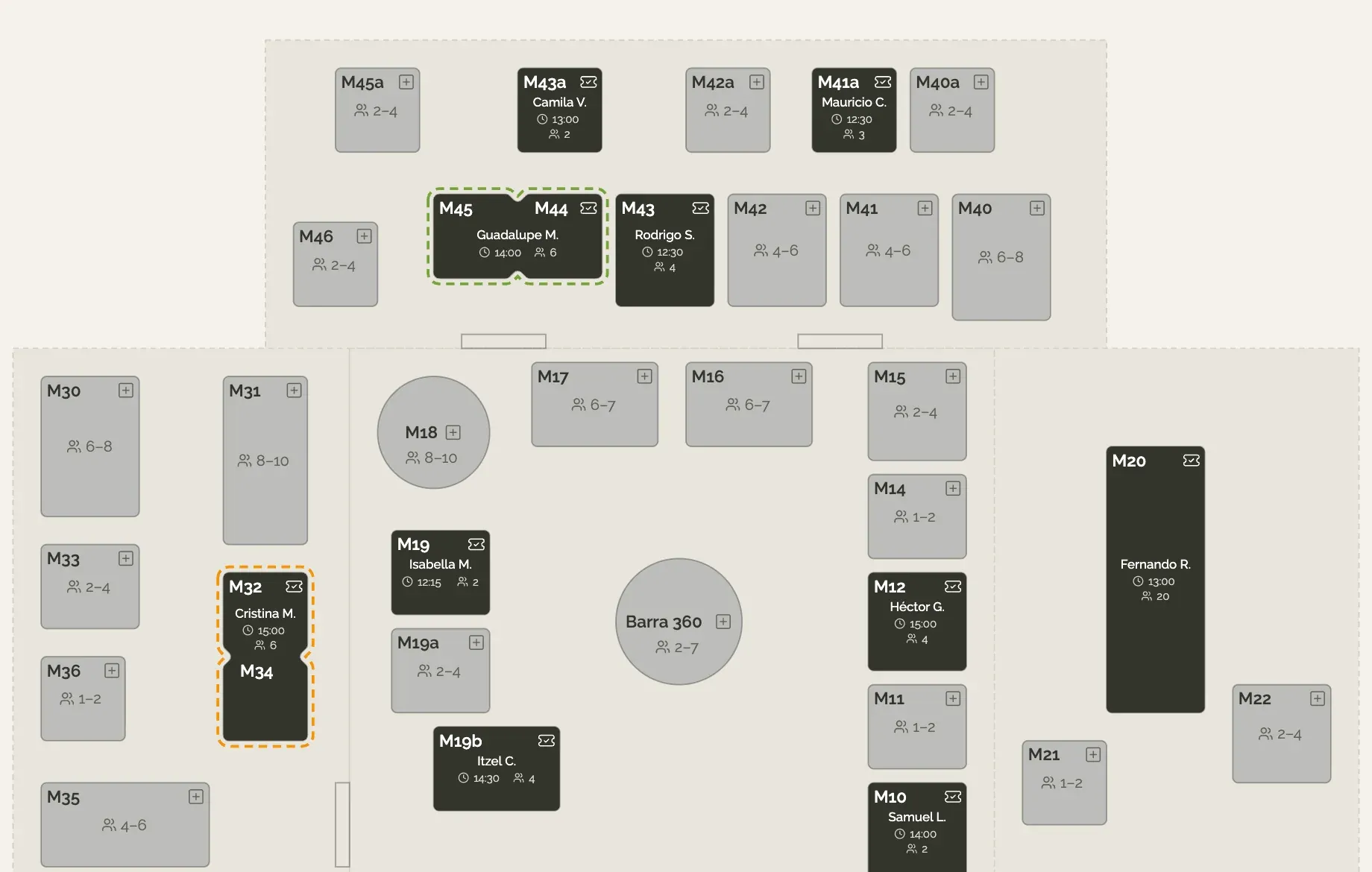This screenshot has width=1372, height=872.
Task: Open the ticket icon on table M10
Action: pyautogui.click(x=953, y=797)
